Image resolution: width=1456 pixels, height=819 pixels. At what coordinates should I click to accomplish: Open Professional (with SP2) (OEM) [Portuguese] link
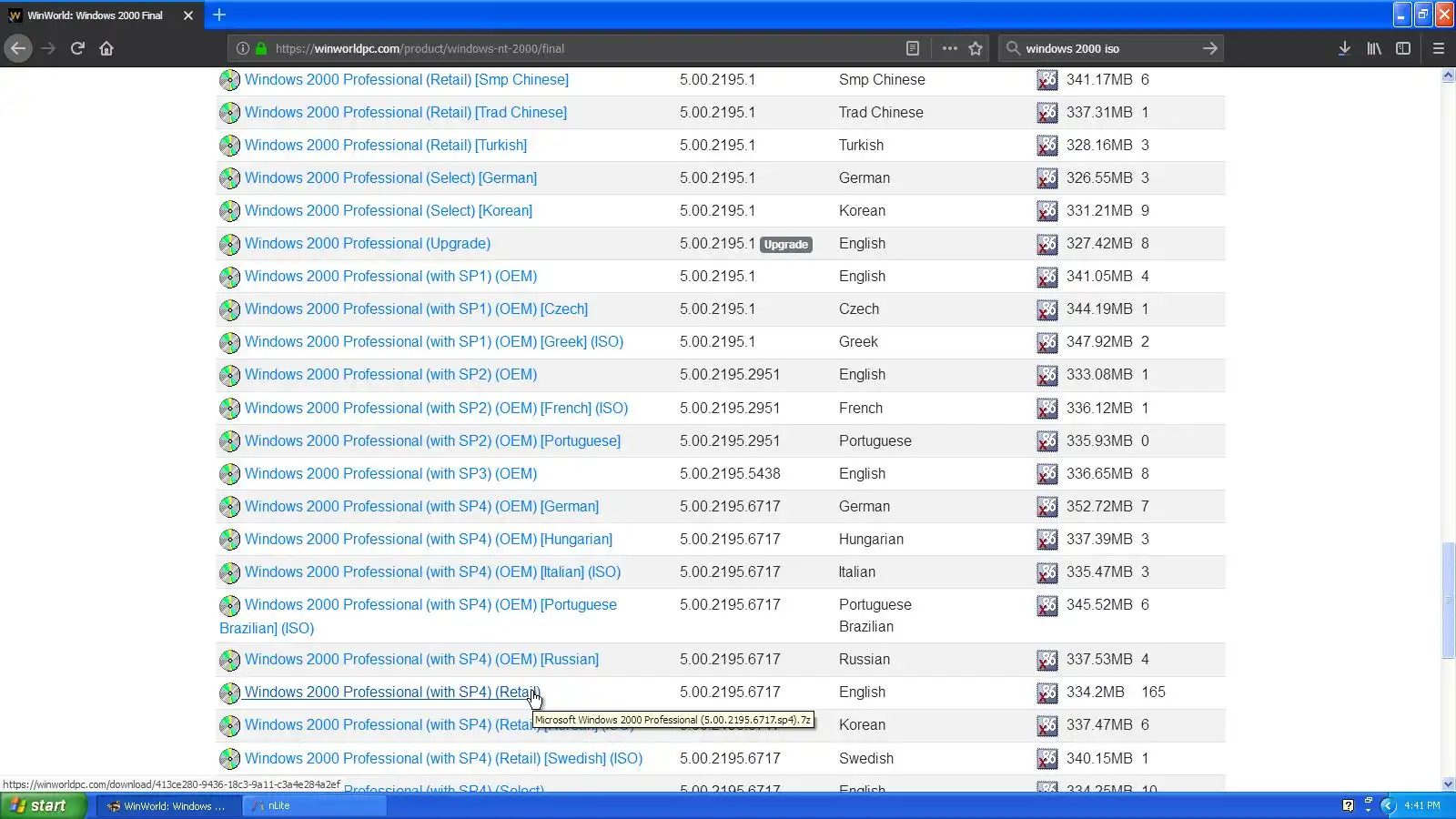[432, 440]
